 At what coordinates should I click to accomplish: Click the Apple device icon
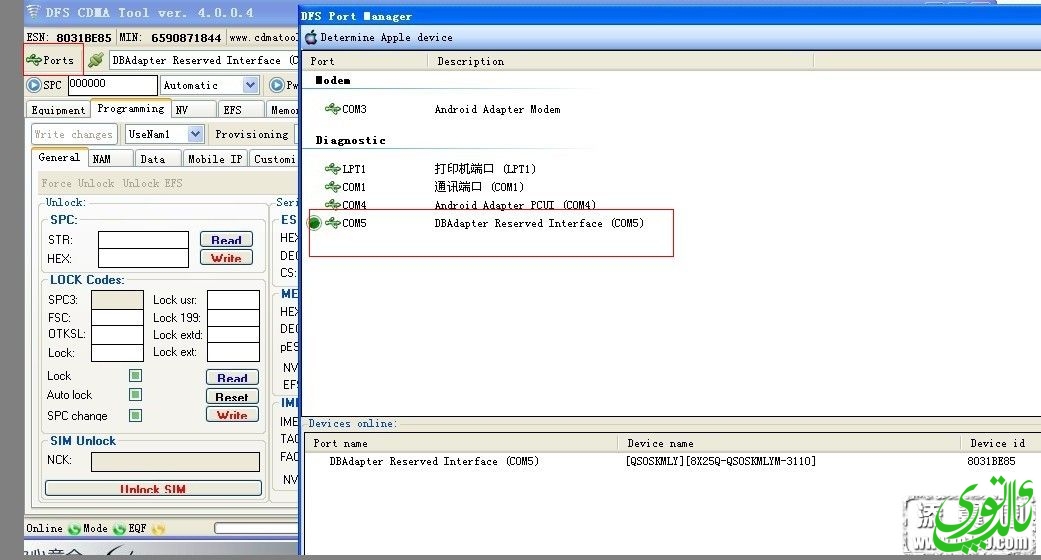[311, 37]
